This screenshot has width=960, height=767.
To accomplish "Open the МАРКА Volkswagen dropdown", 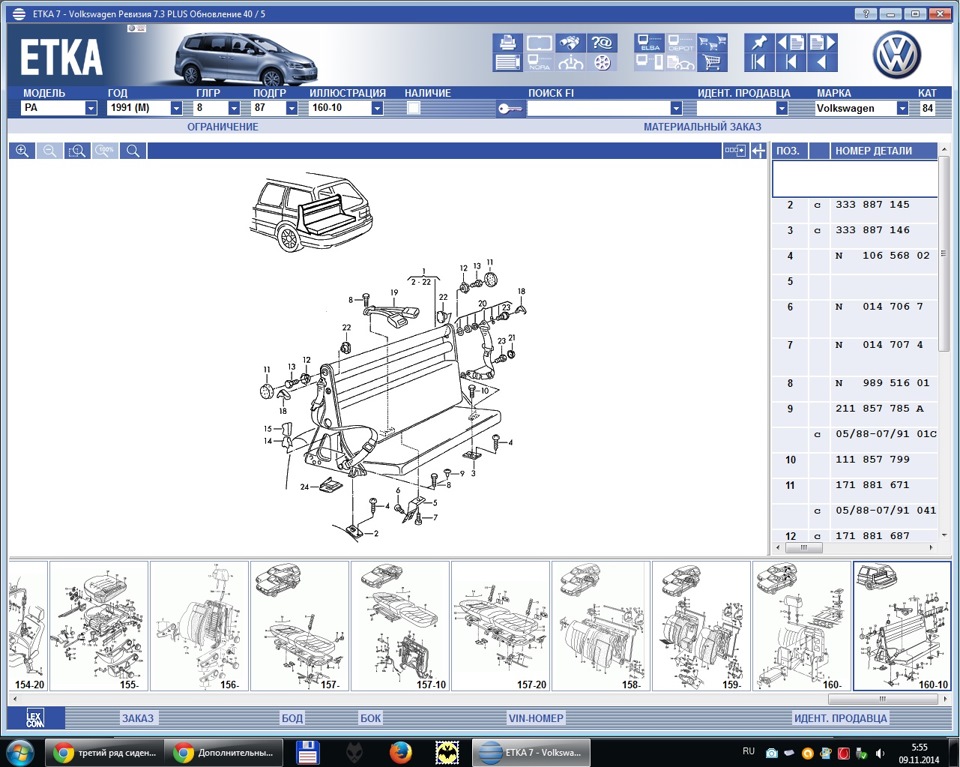I will pos(902,108).
